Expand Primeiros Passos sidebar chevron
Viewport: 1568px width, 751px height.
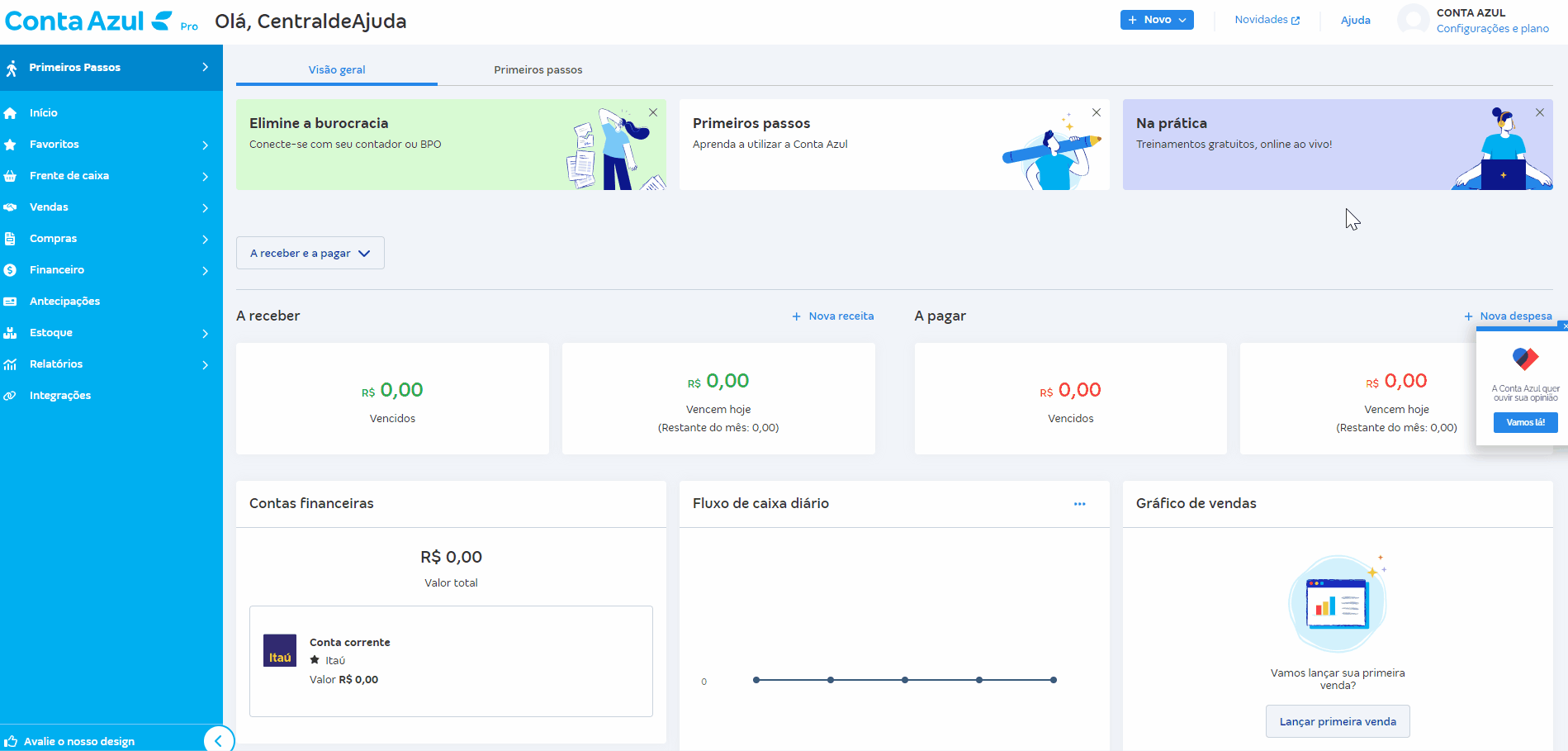pyautogui.click(x=206, y=67)
